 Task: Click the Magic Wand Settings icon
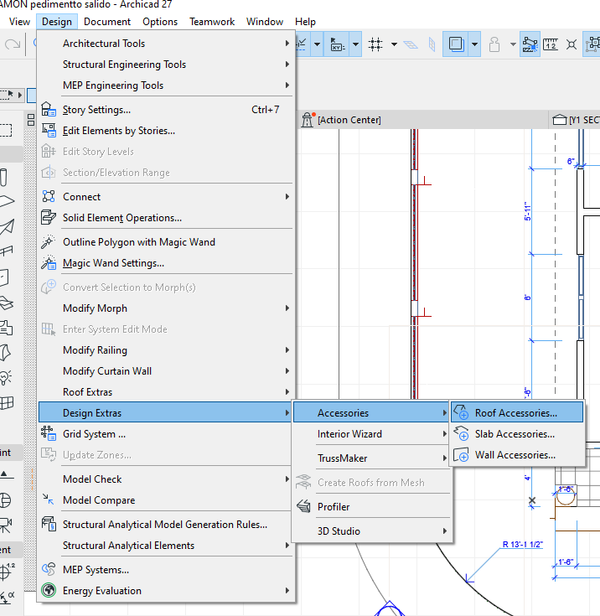(x=48, y=263)
